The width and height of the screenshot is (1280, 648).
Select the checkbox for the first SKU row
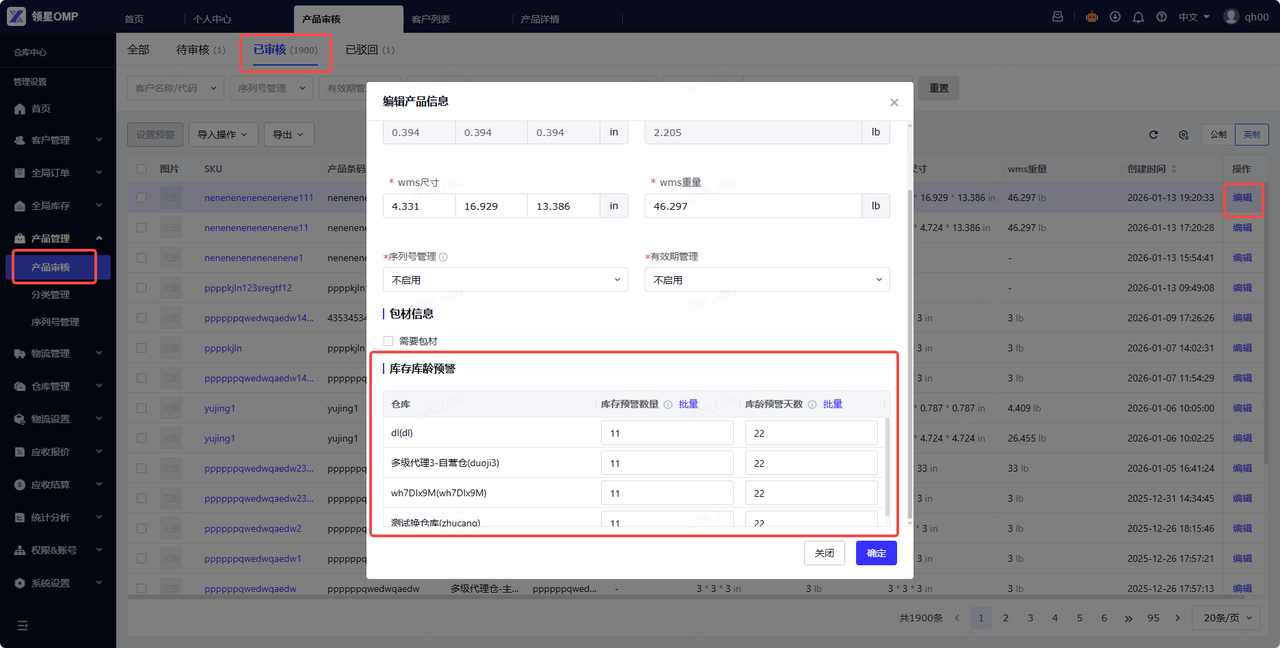(x=141, y=198)
